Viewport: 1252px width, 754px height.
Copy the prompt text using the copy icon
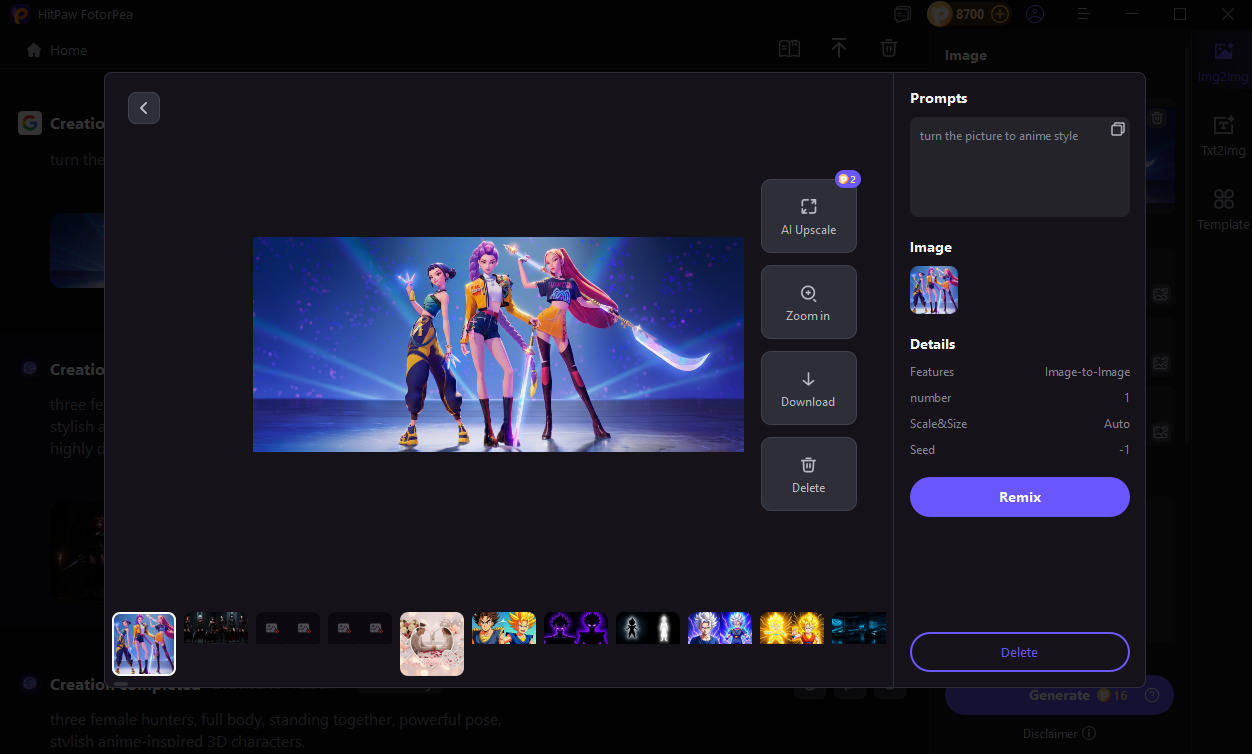coord(1117,128)
